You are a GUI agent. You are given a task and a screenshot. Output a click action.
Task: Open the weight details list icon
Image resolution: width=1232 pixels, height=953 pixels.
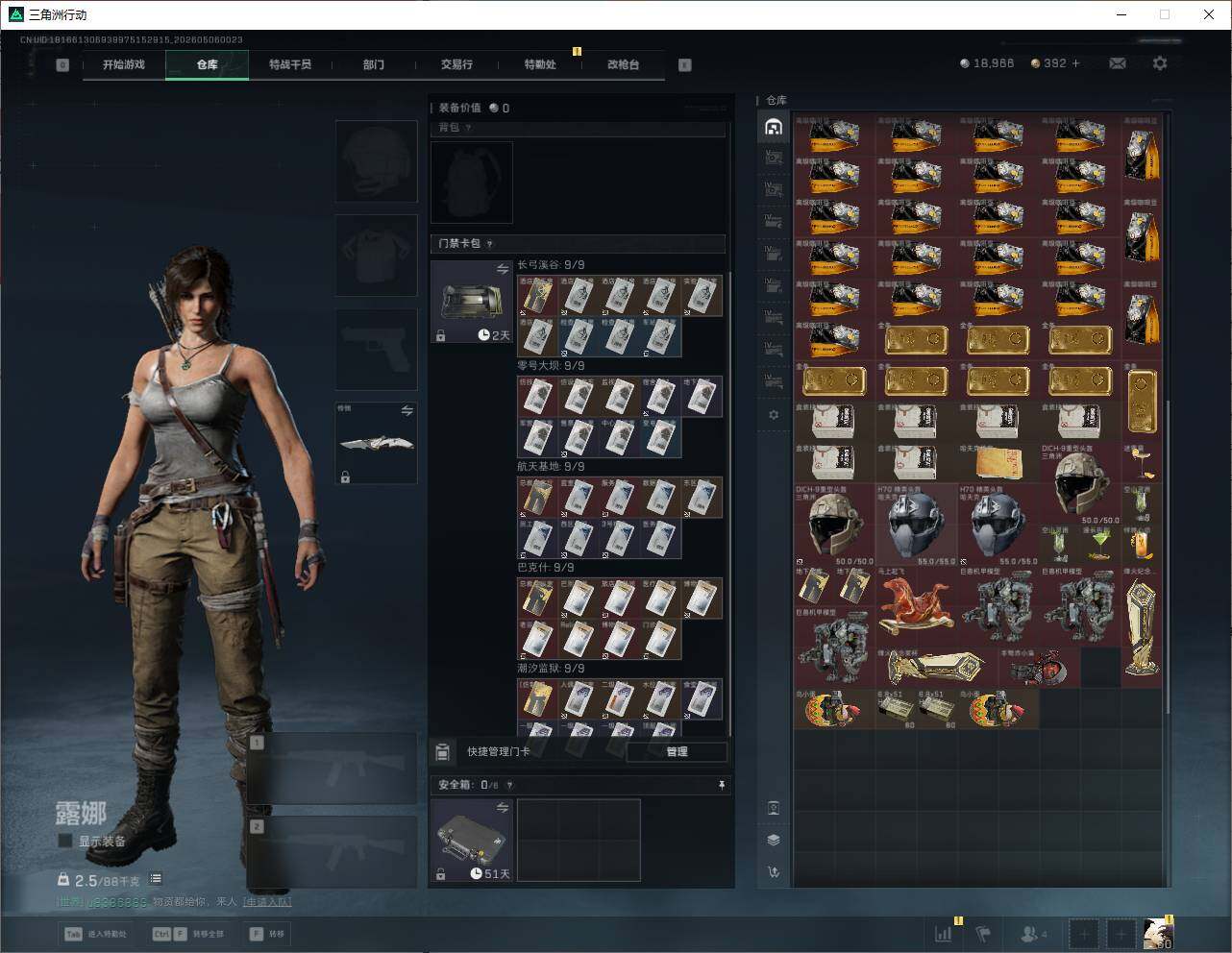156,879
